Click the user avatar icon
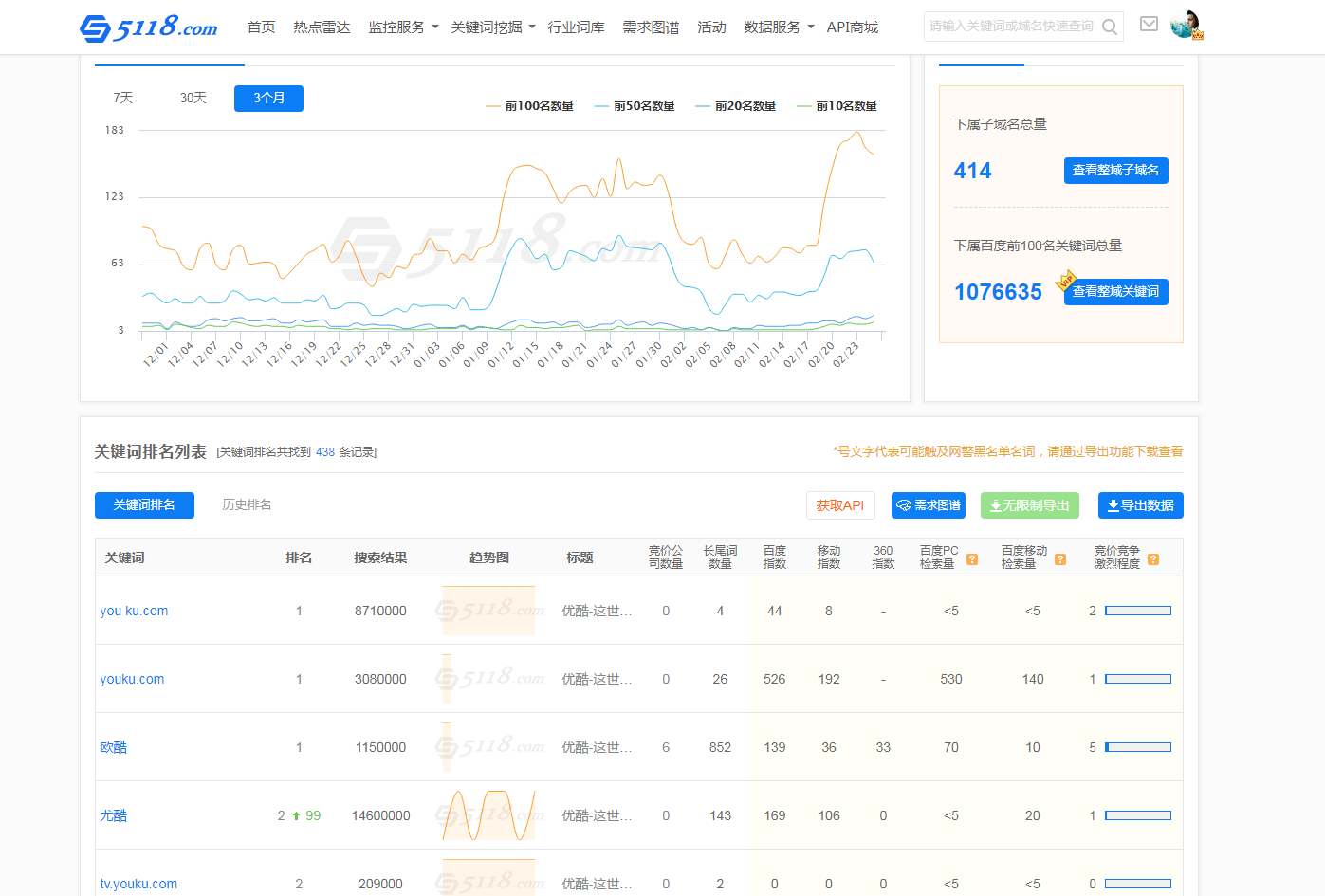 click(1185, 26)
